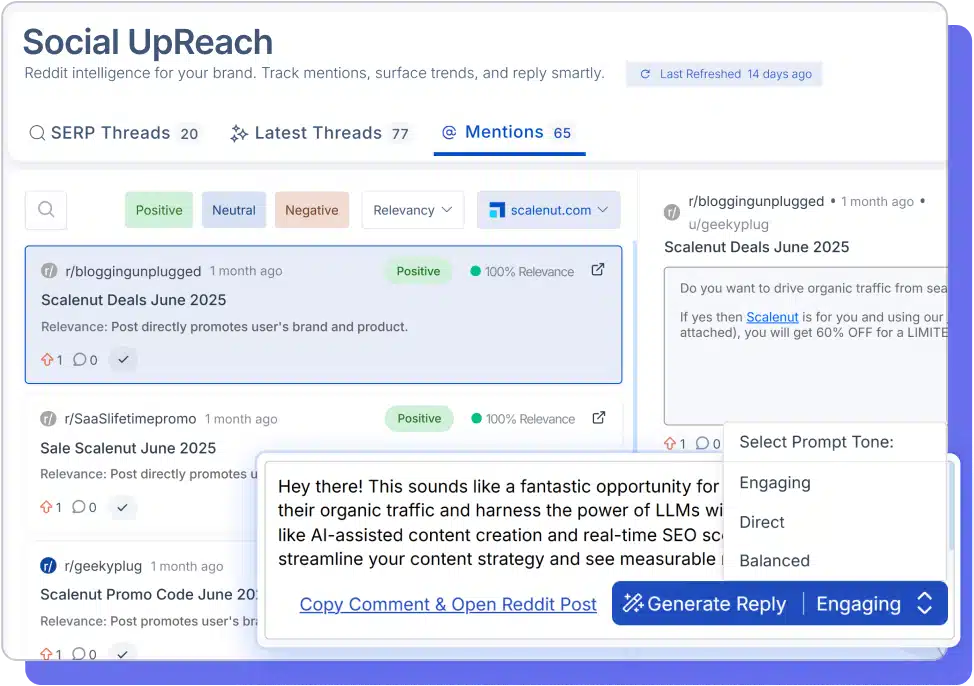This screenshot has width=974, height=686.
Task: Open the Relevancy sort dropdown
Action: [412, 210]
